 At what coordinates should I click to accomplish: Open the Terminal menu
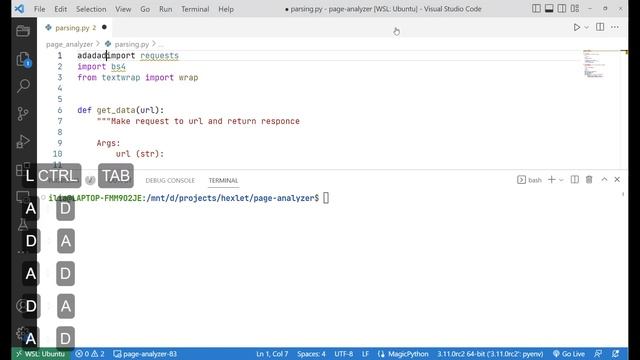tap(195, 9)
